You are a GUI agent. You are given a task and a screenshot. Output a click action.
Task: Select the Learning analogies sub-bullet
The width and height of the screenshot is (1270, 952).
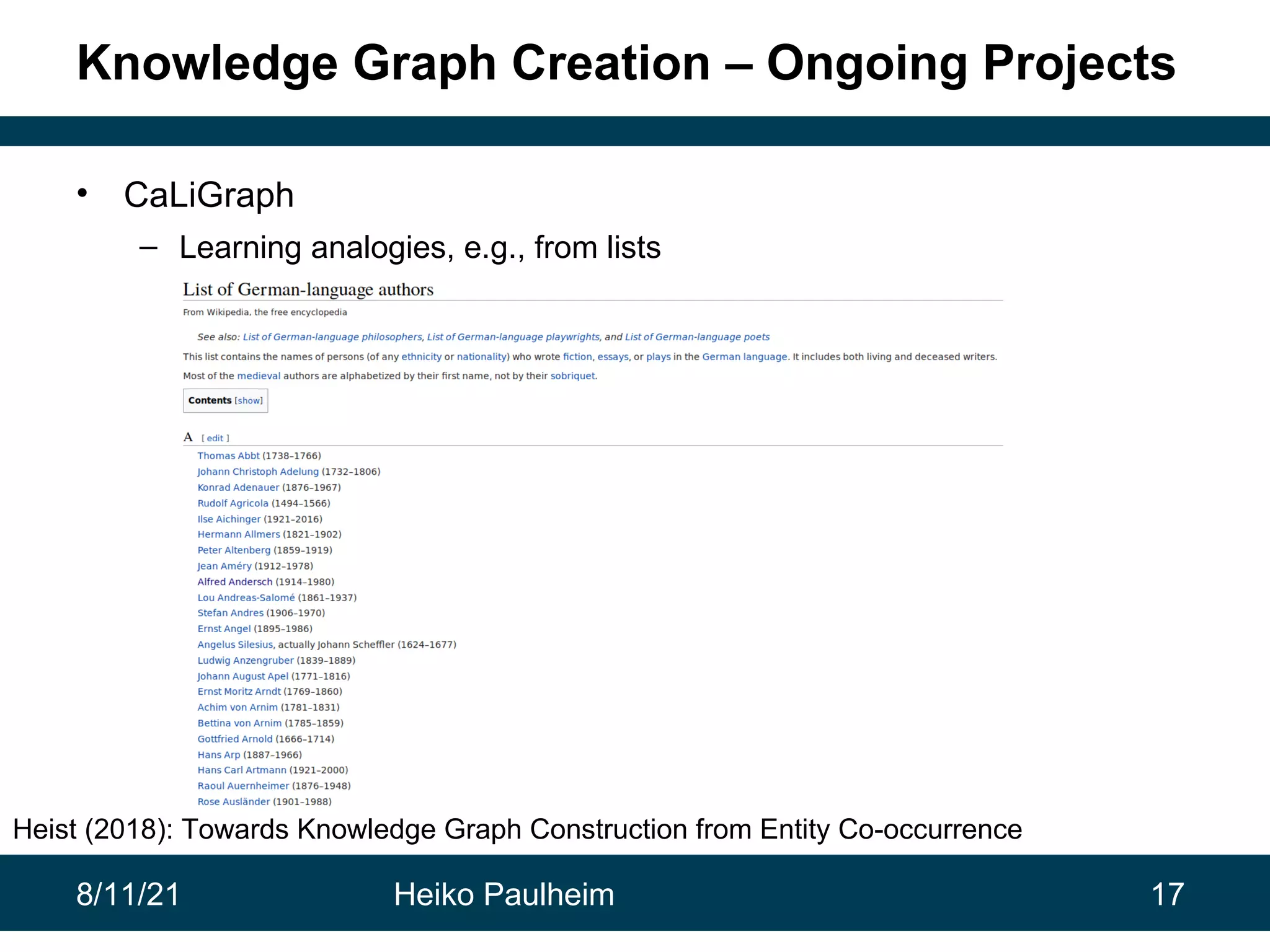(420, 249)
